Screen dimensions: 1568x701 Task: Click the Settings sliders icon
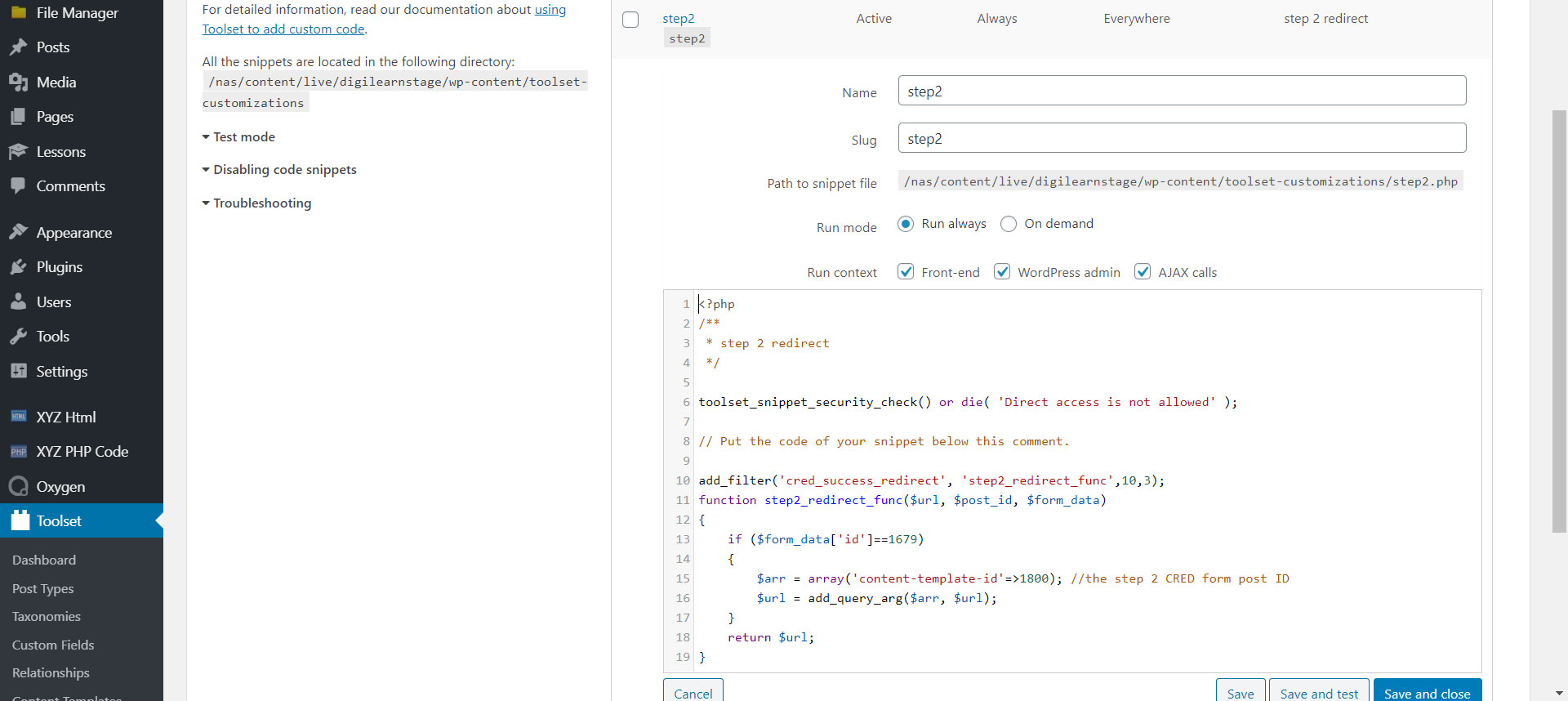tap(19, 372)
